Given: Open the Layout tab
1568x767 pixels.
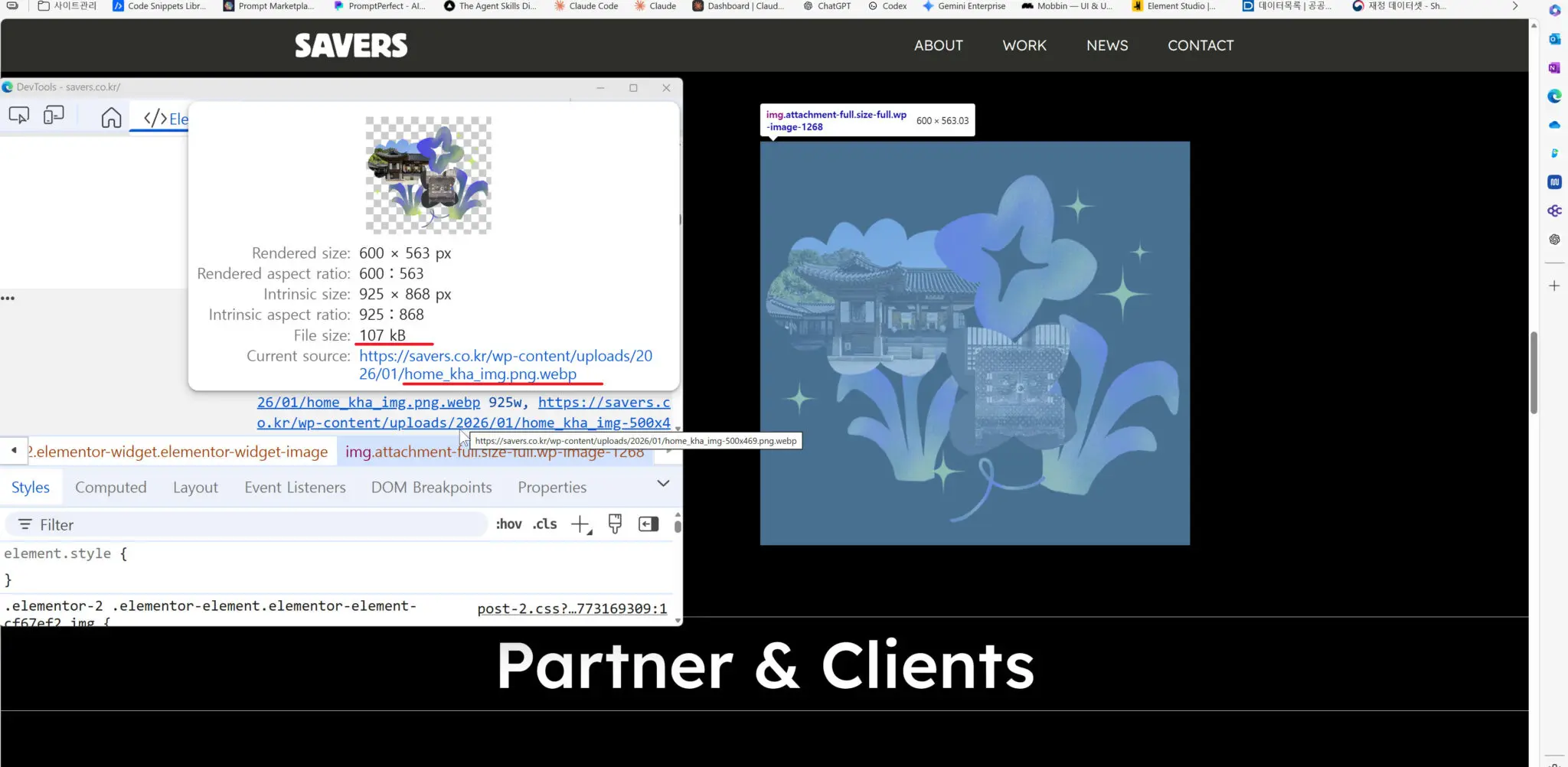Looking at the screenshot, I should click(195, 488).
